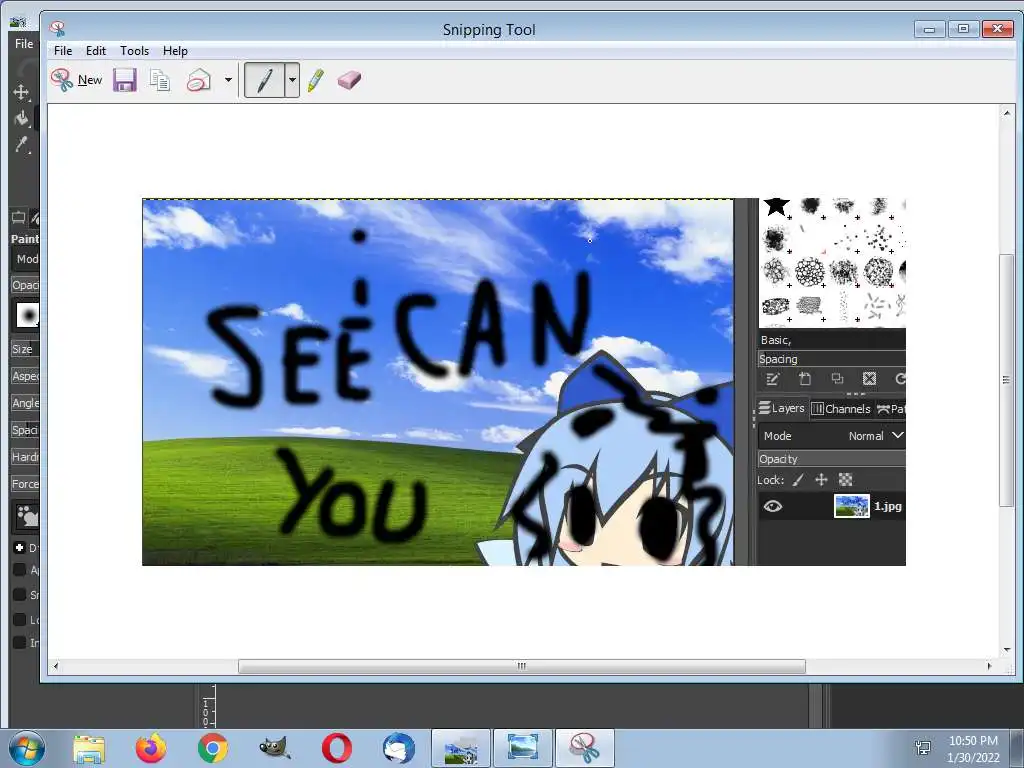Image resolution: width=1024 pixels, height=768 pixels.
Task: Select the Highlighter tool
Action: click(315, 80)
